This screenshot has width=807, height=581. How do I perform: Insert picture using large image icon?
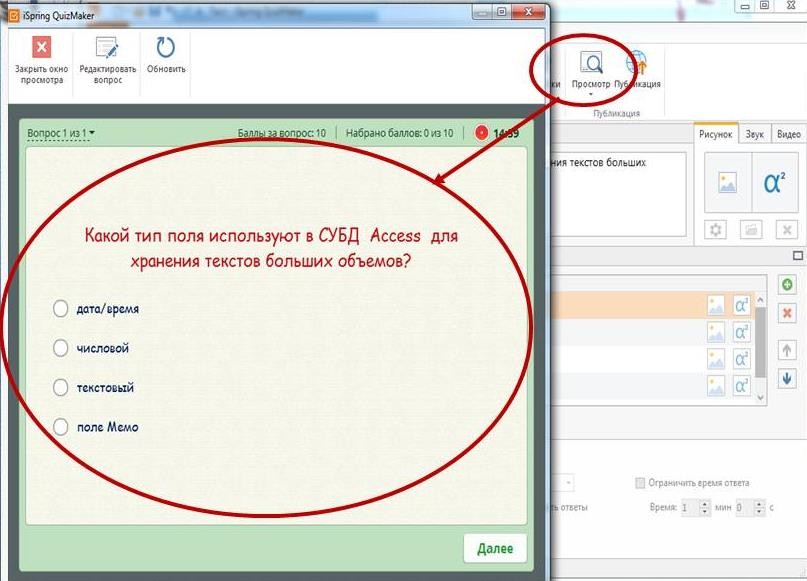(727, 183)
